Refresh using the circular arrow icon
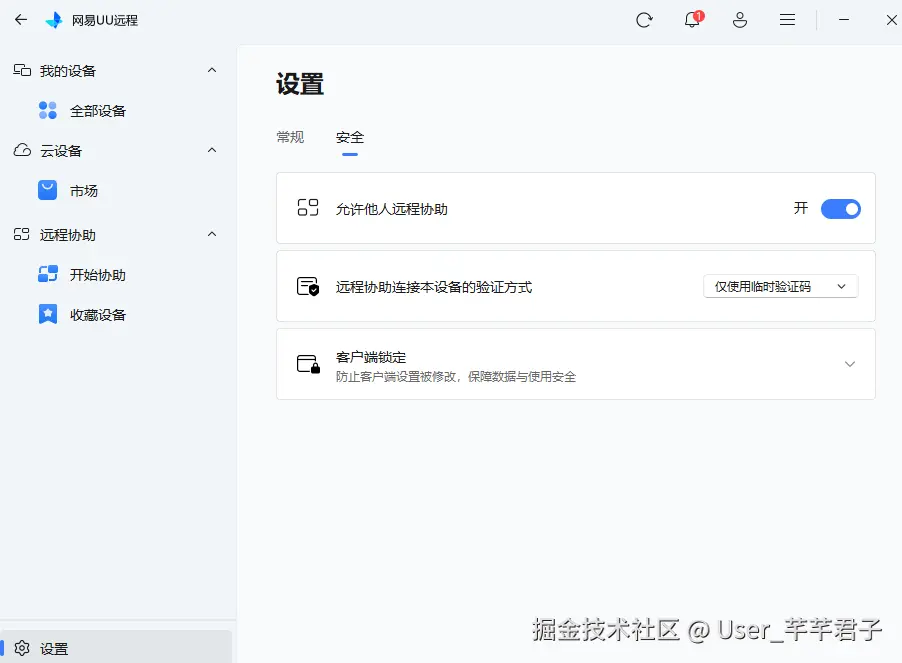This screenshot has height=663, width=902. click(644, 20)
